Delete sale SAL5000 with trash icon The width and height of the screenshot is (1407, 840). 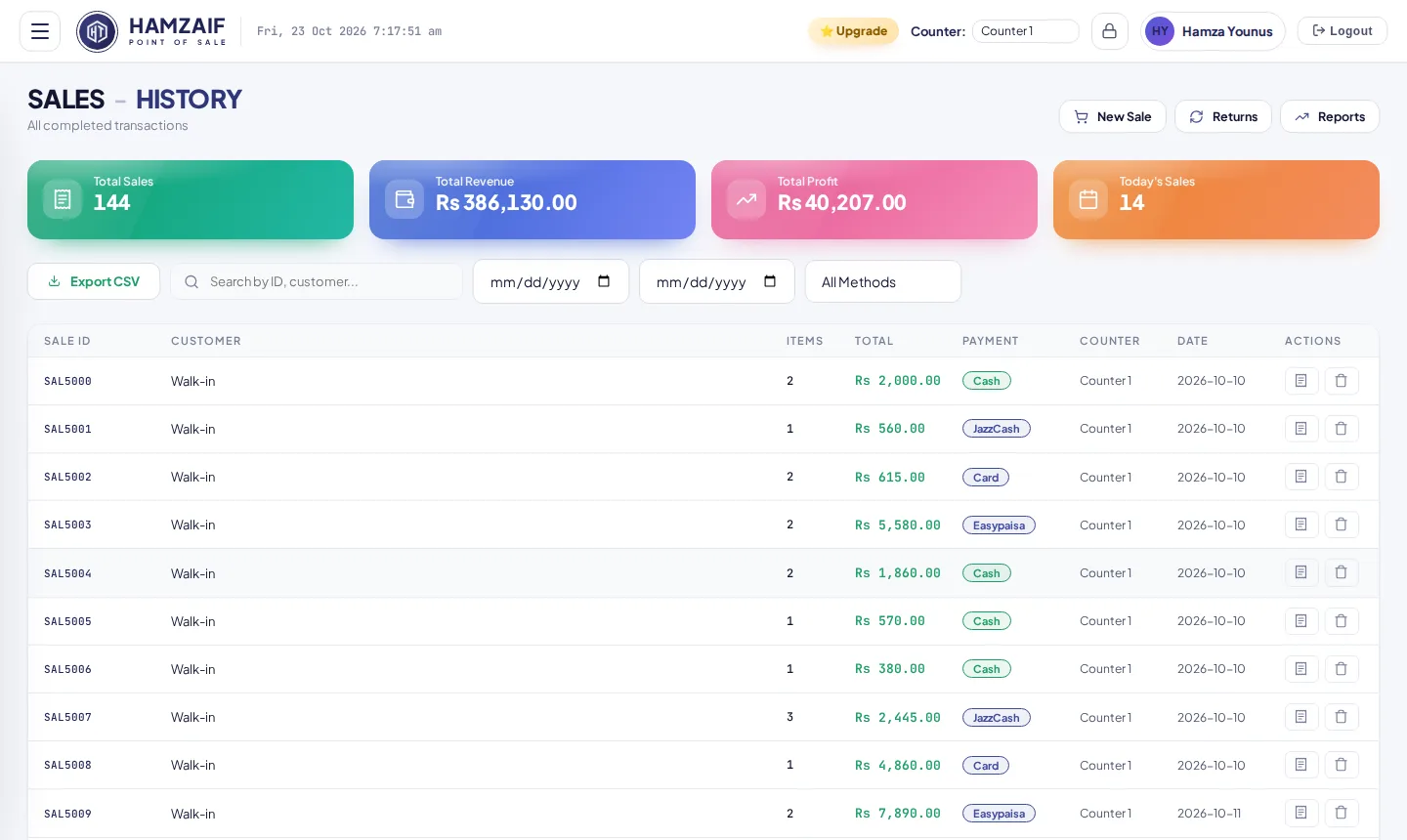pos(1342,381)
